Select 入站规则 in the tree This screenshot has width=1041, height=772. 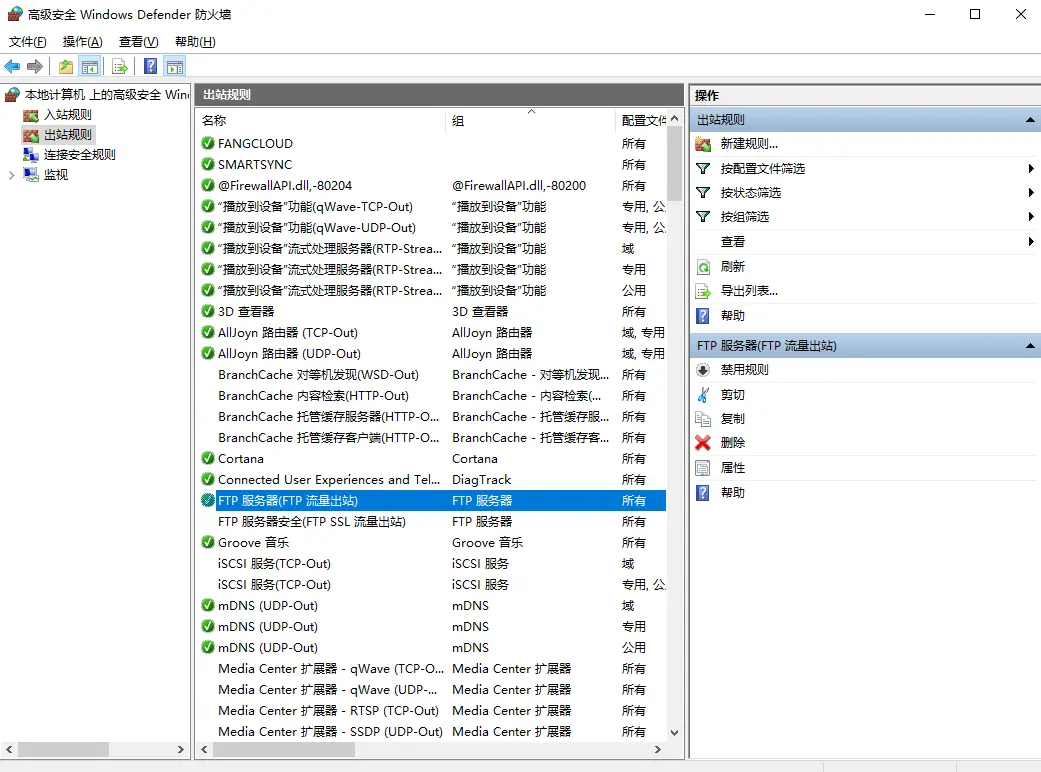68,115
